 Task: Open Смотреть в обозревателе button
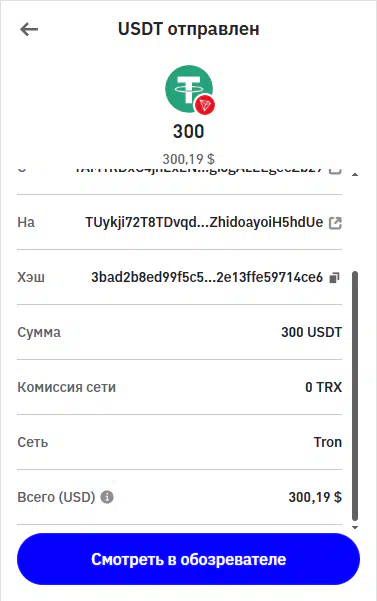(x=188, y=559)
